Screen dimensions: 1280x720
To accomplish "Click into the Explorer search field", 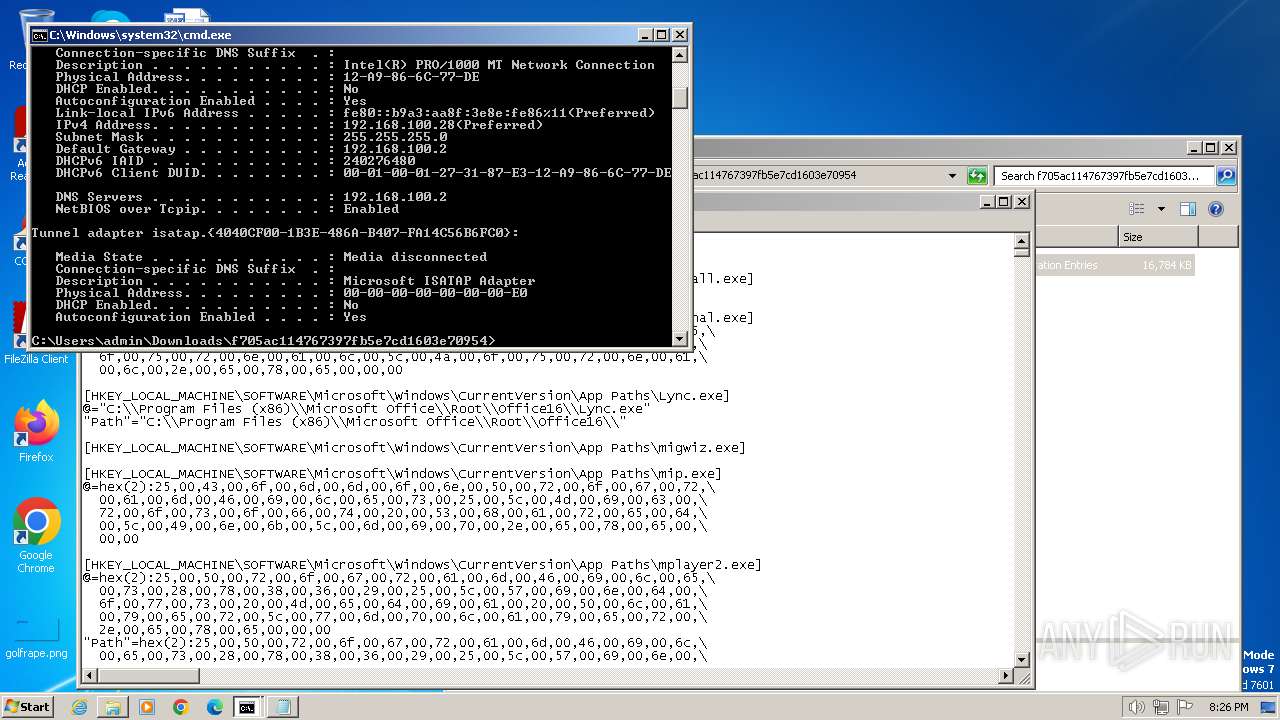I will [1105, 176].
